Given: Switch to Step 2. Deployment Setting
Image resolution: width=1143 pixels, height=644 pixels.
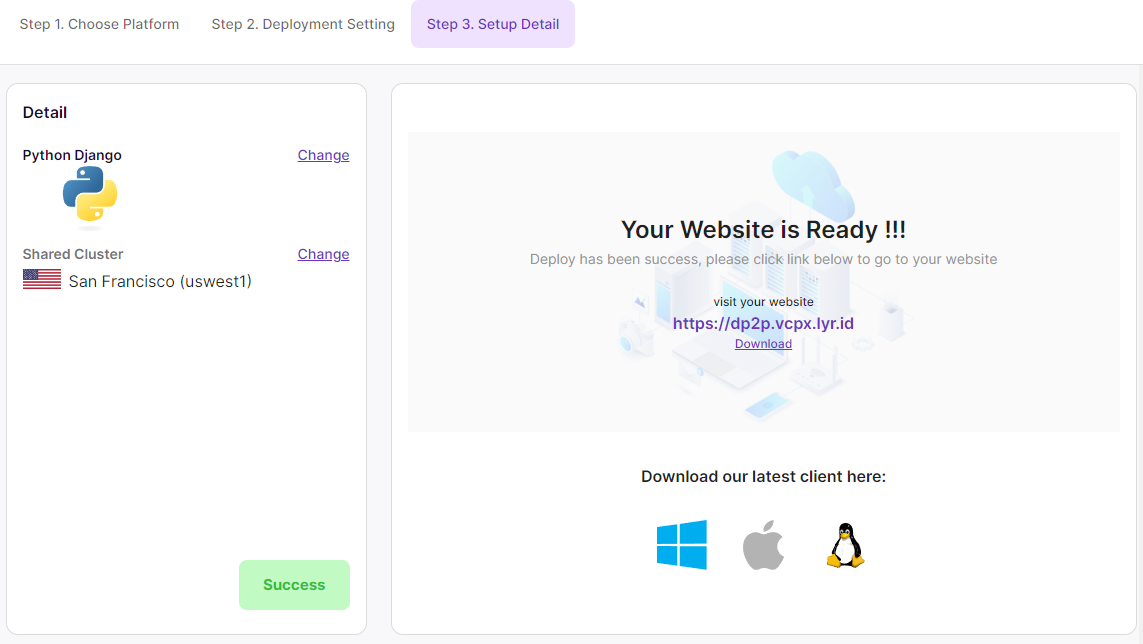Looking at the screenshot, I should pyautogui.click(x=303, y=24).
